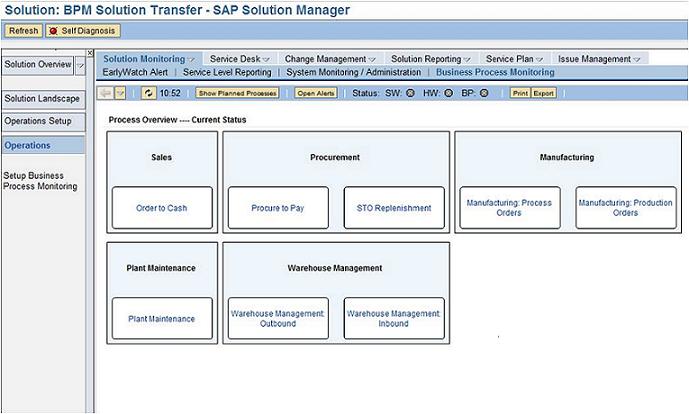Open the Solution Reporting menu
Image resolution: width=689 pixels, height=414 pixels.
(x=431, y=59)
